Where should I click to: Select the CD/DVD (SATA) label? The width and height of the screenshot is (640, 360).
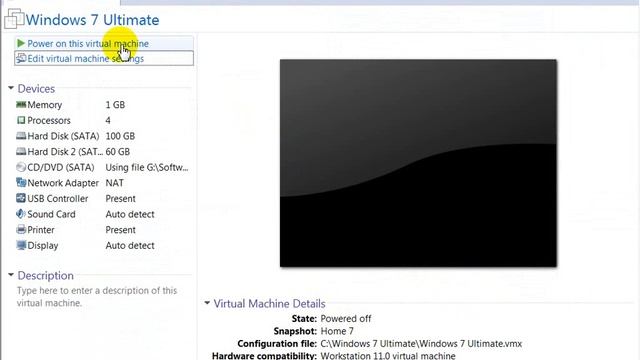pos(61,167)
